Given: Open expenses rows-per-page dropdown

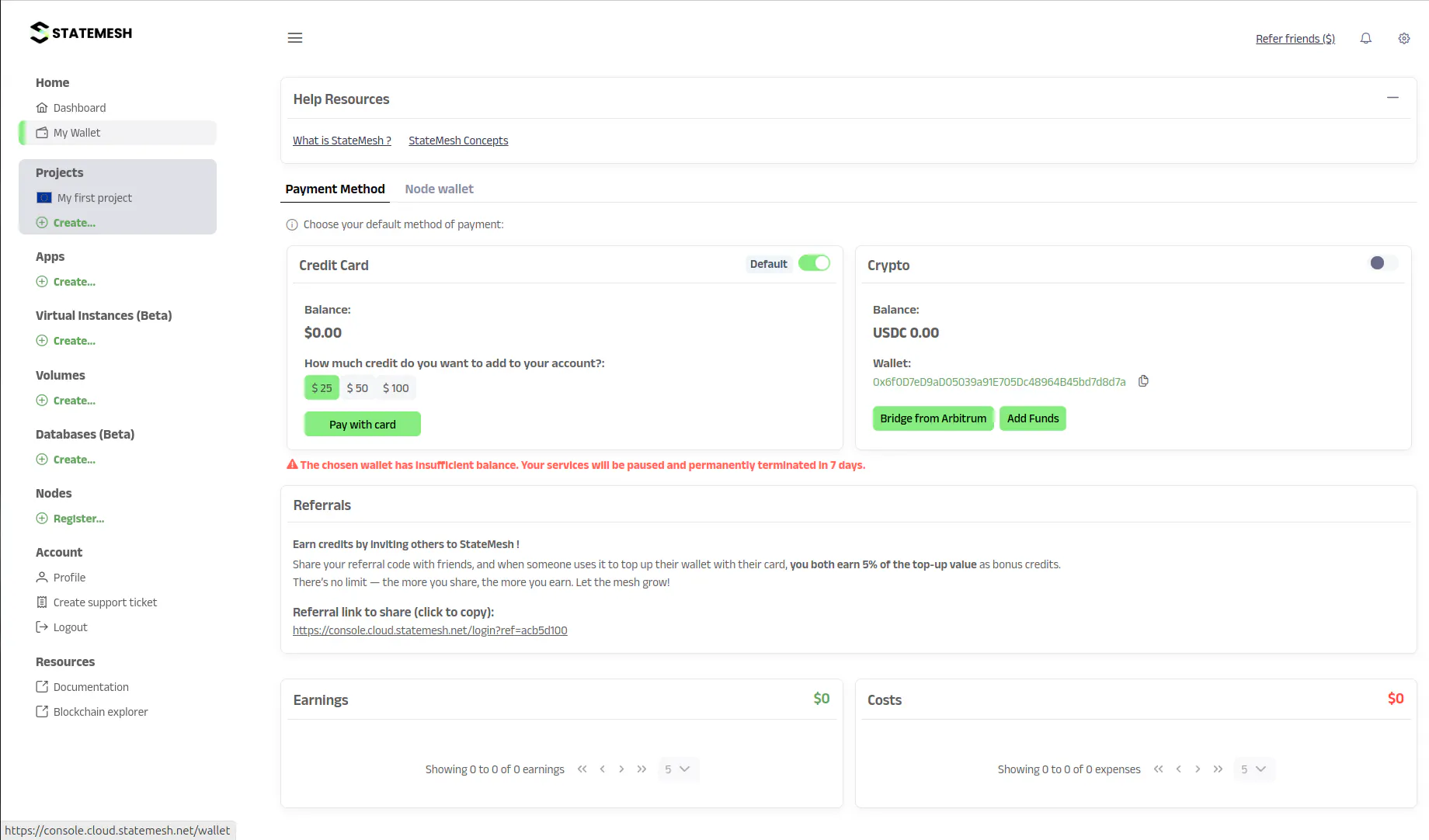Looking at the screenshot, I should click(1254, 769).
